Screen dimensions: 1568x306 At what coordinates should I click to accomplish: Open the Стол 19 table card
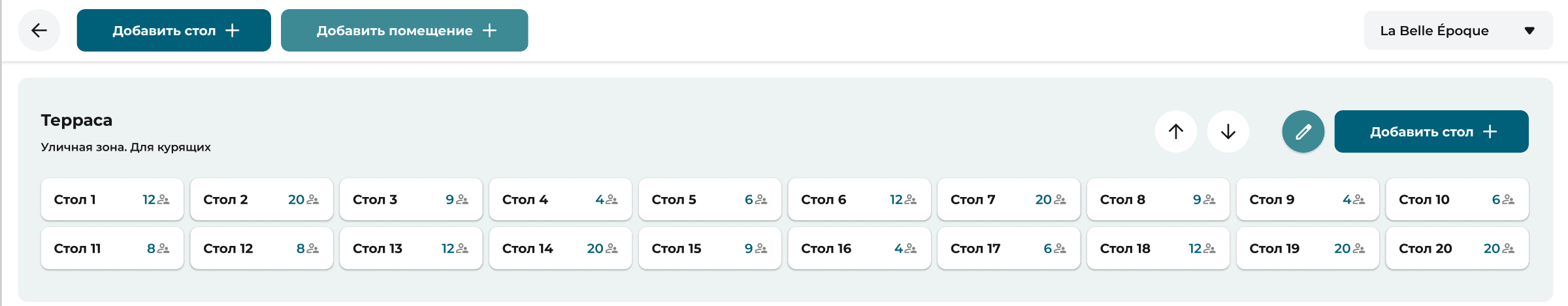(1308, 249)
